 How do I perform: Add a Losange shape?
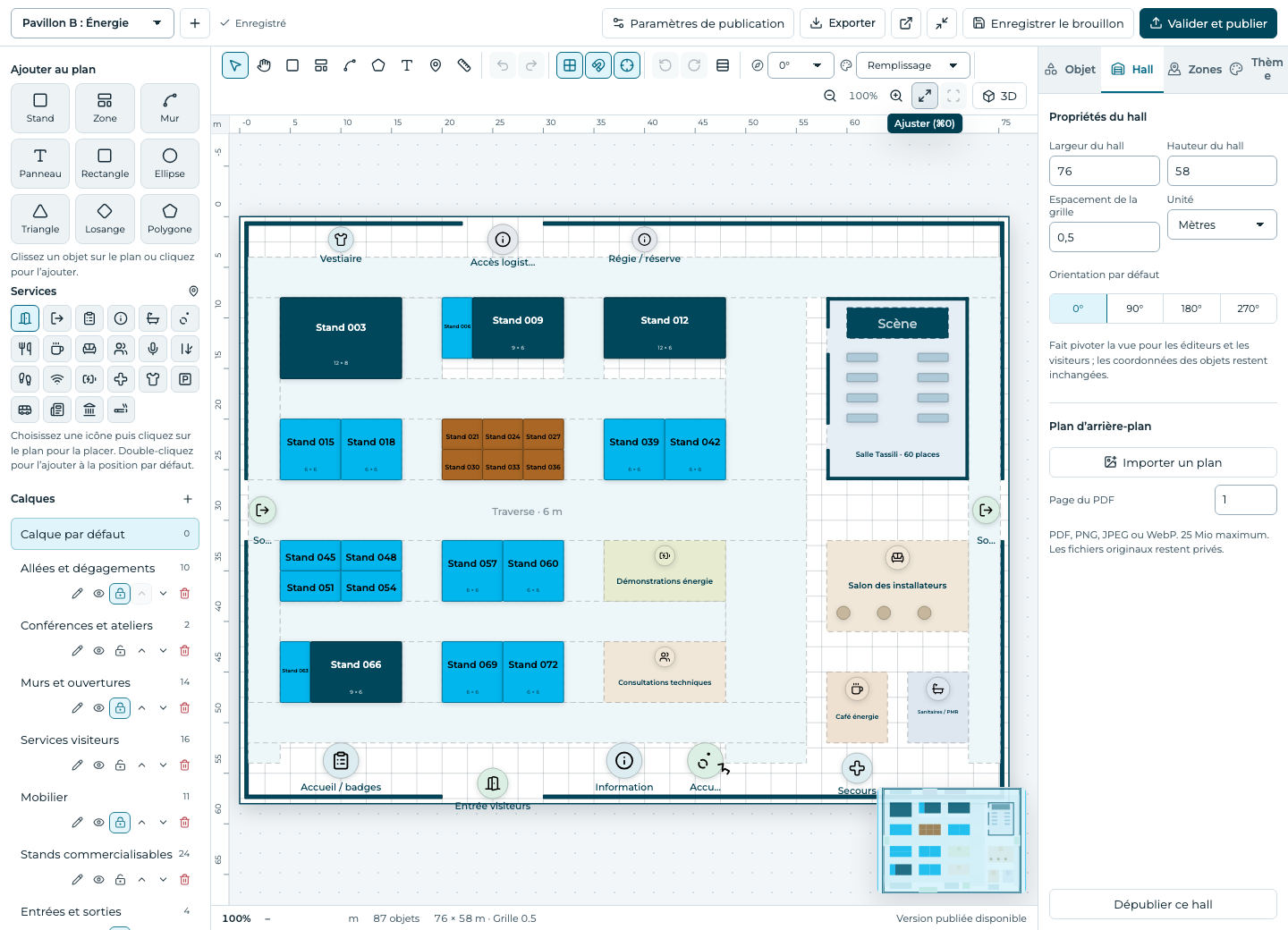(105, 219)
